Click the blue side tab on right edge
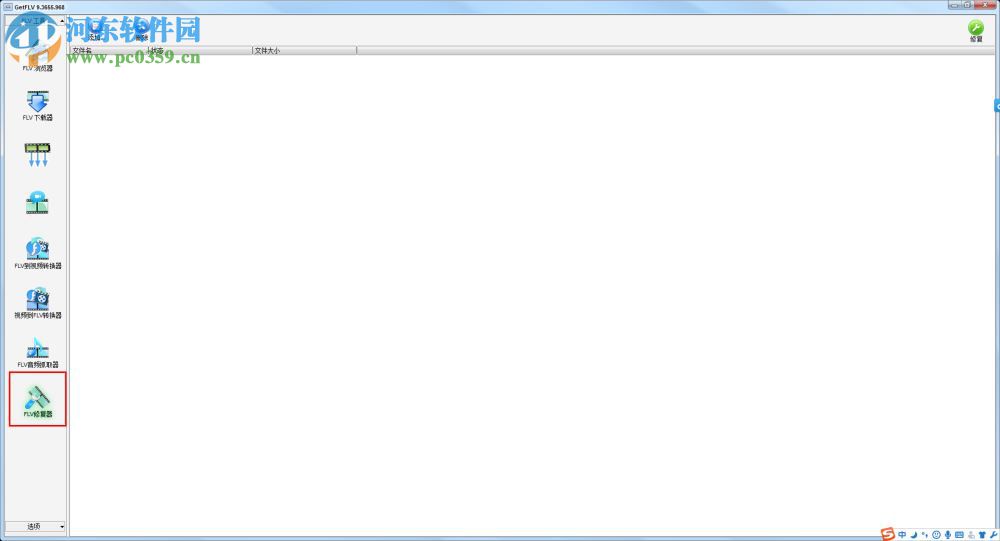Image resolution: width=1000 pixels, height=541 pixels. click(x=997, y=106)
